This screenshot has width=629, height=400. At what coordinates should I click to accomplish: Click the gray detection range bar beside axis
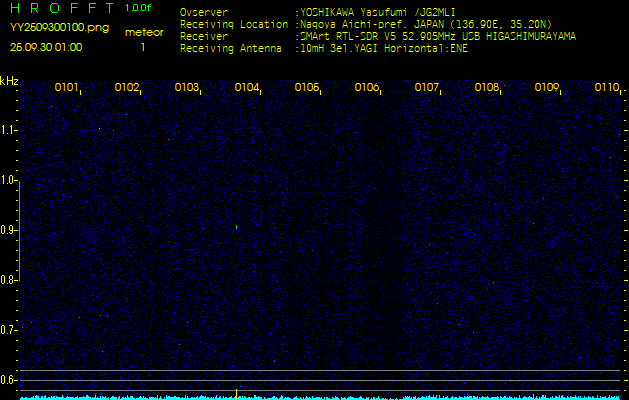pyautogui.click(x=19, y=231)
